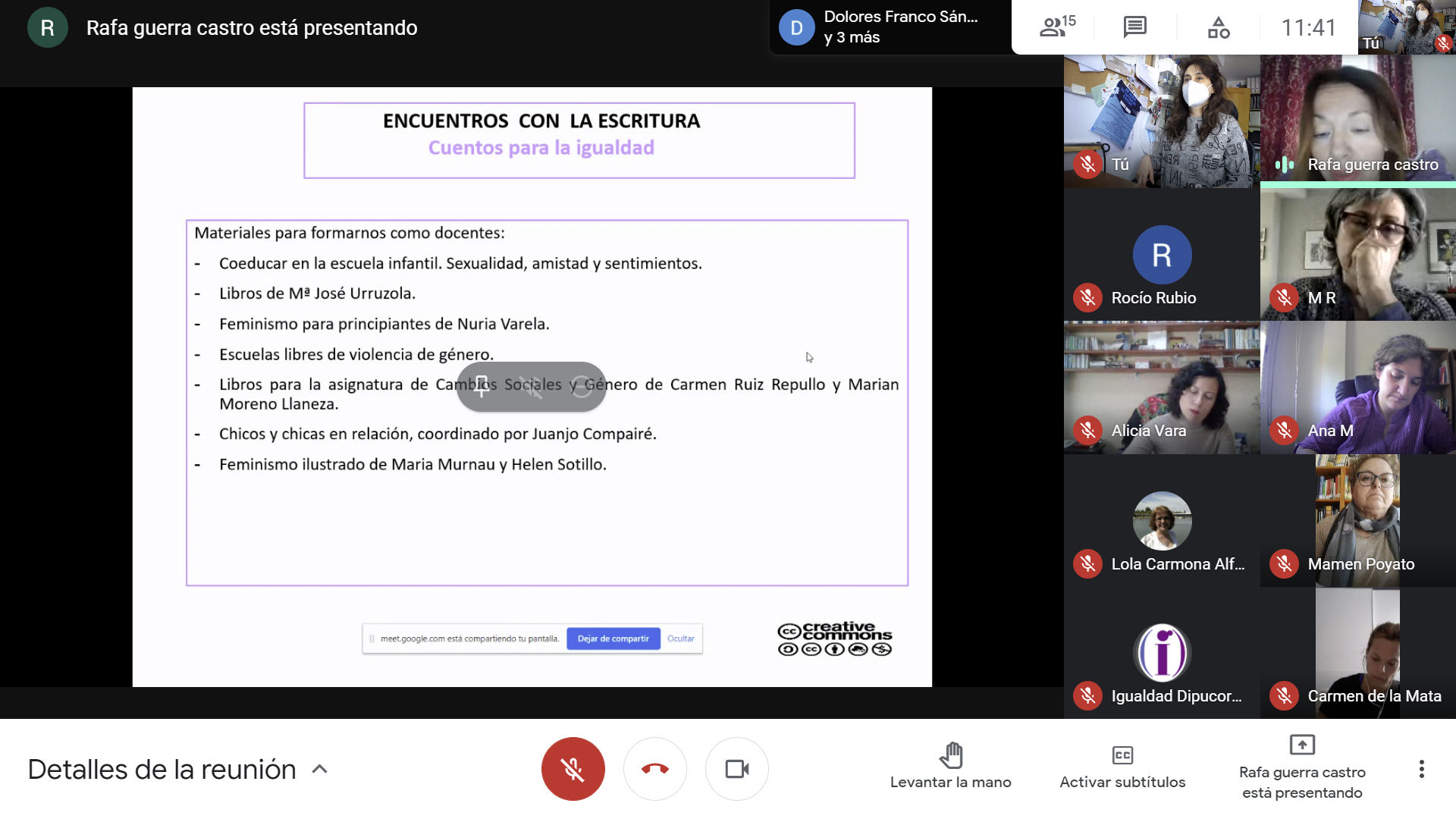1456x819 pixels.
Task: Open Detalles de la reunión text
Action: 162,769
